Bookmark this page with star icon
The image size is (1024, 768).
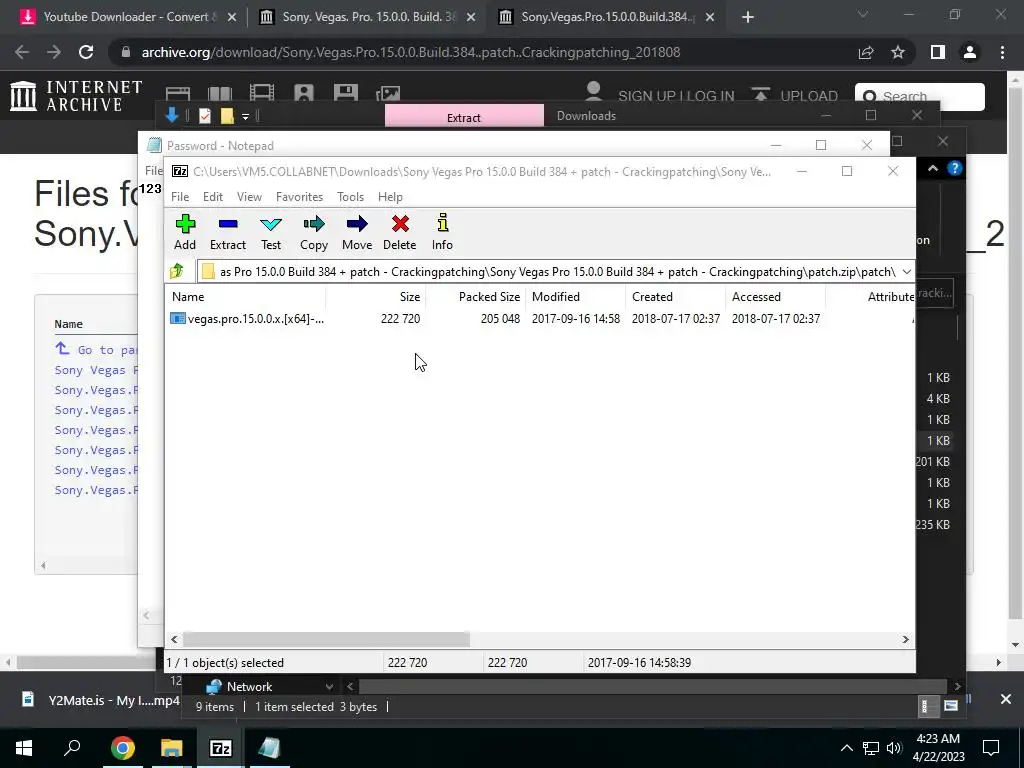pyautogui.click(x=898, y=52)
